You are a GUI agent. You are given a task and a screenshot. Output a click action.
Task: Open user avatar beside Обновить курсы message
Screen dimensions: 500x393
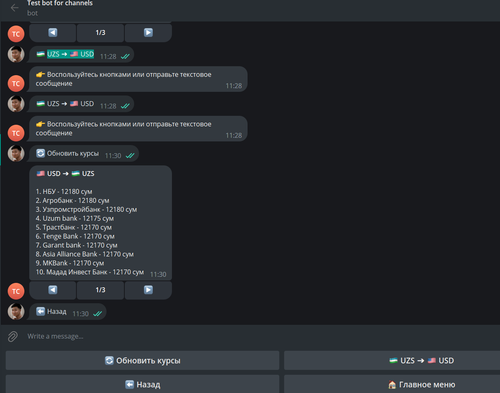(16, 153)
